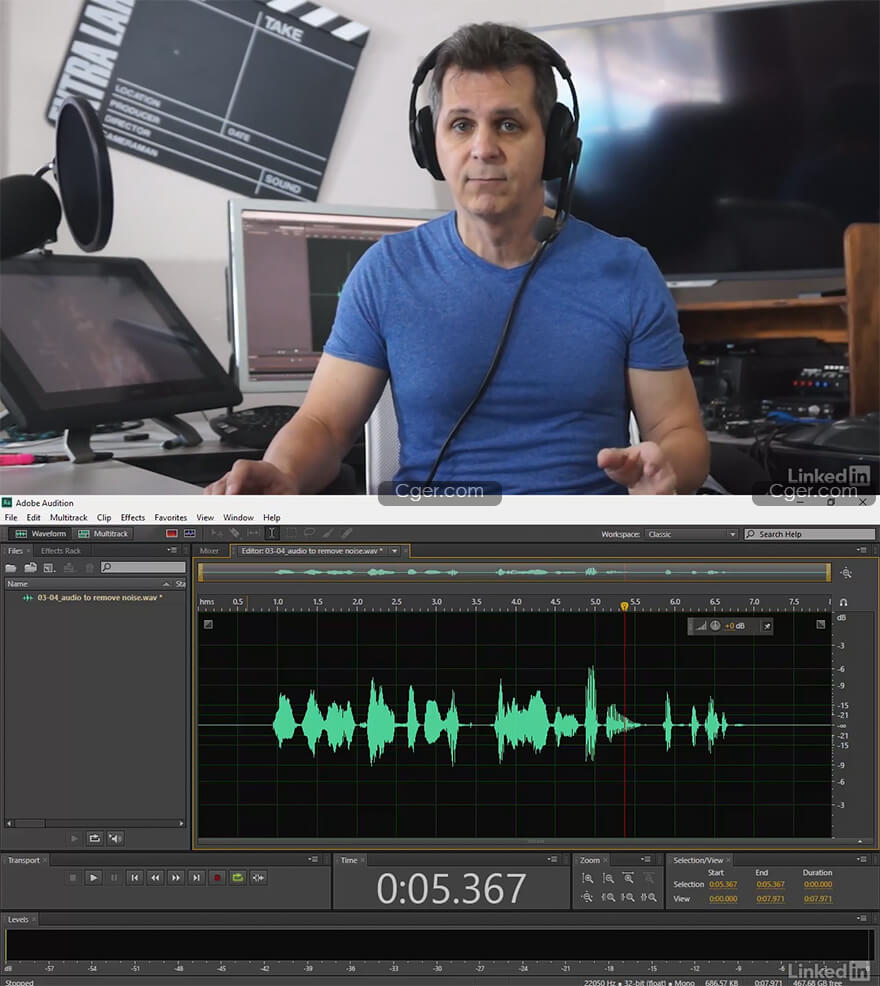Click the New File icon
Viewport: 880px width, 986px height.
pos(49,567)
